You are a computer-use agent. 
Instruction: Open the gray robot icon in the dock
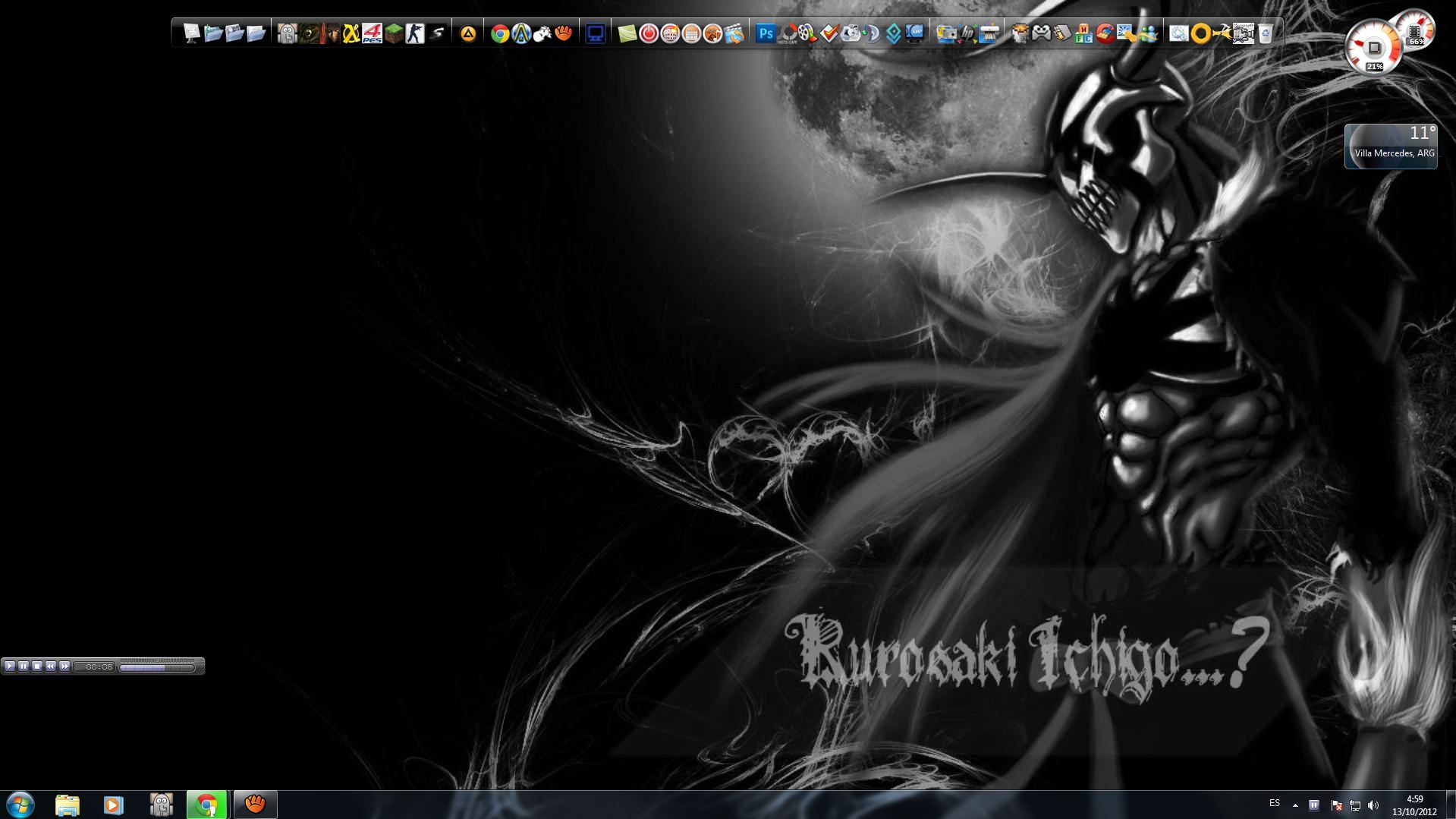point(287,33)
